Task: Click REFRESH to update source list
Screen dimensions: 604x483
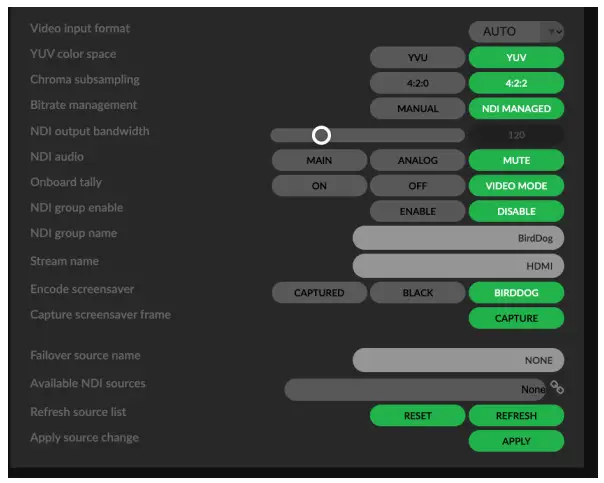Action: tap(516, 415)
